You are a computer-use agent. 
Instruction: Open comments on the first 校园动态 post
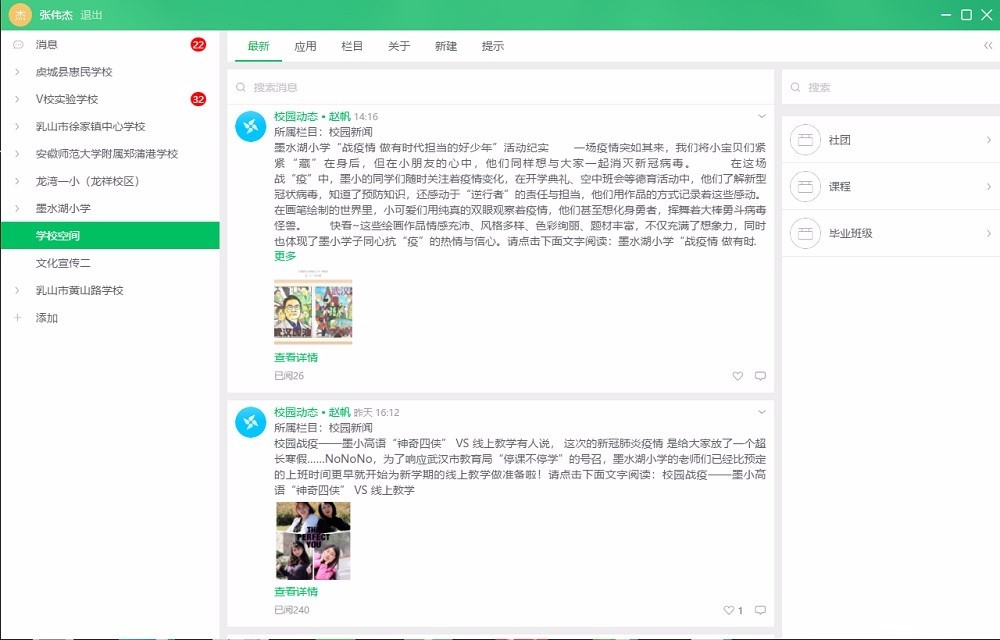[760, 376]
